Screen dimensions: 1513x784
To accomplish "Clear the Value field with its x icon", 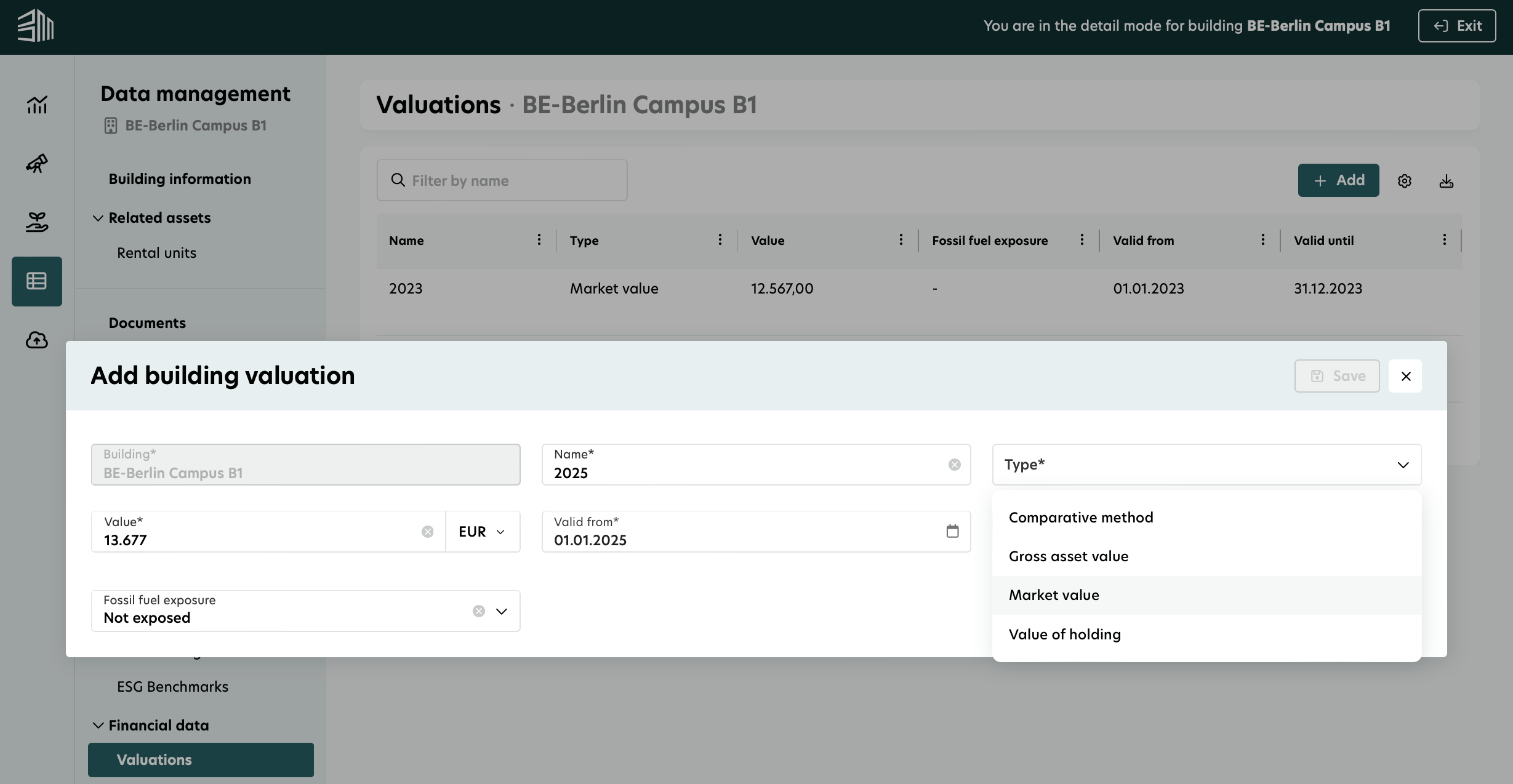I will [427, 532].
